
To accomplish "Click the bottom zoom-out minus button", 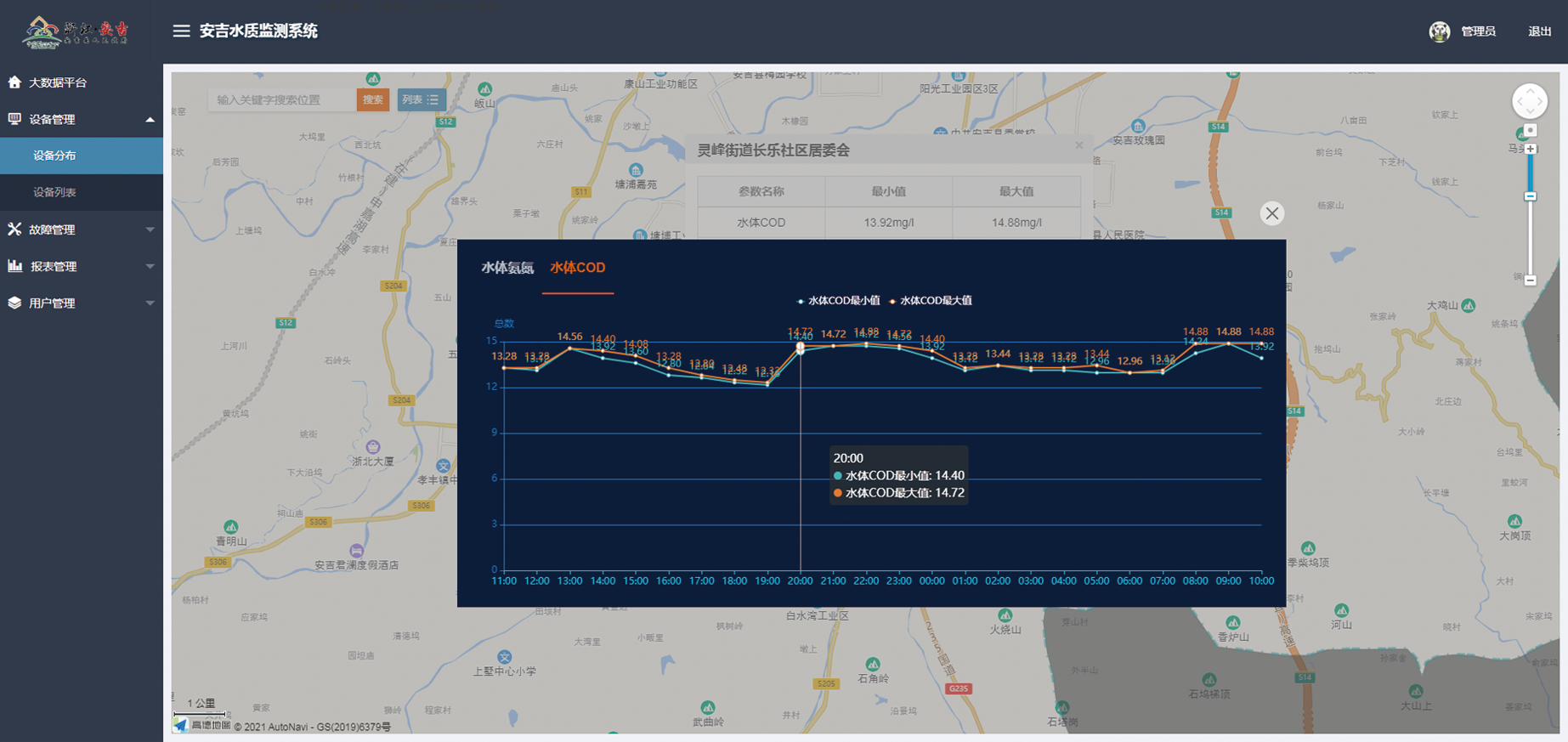I will (x=1530, y=280).
